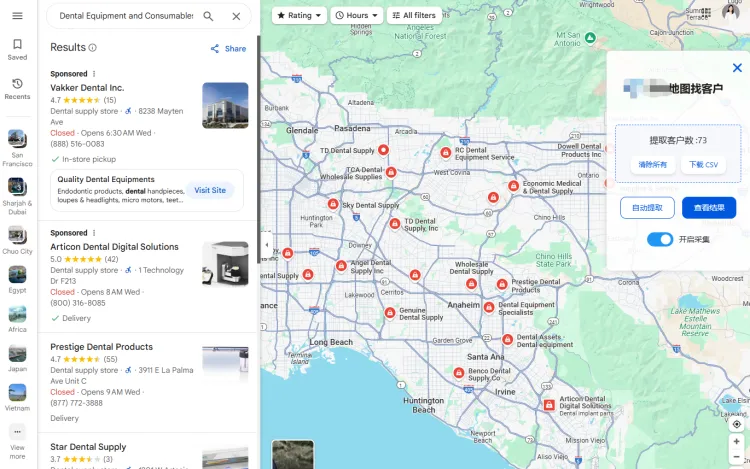Viewport: 750px width, 469px height.
Task: Zoom in on the map
Action: point(736,441)
